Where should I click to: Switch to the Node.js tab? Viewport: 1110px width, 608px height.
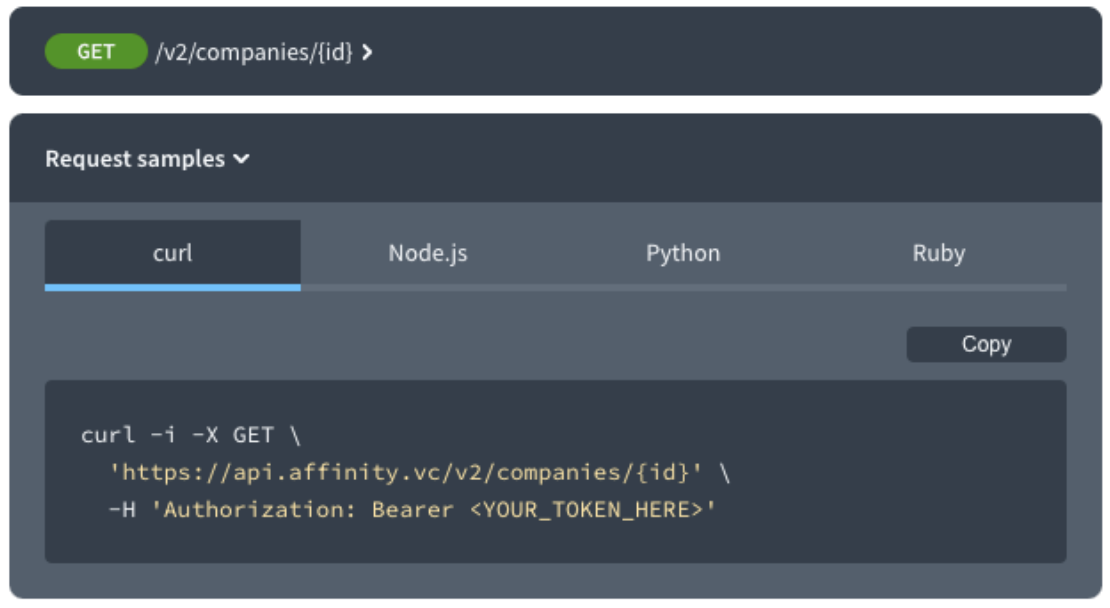pyautogui.click(x=428, y=253)
